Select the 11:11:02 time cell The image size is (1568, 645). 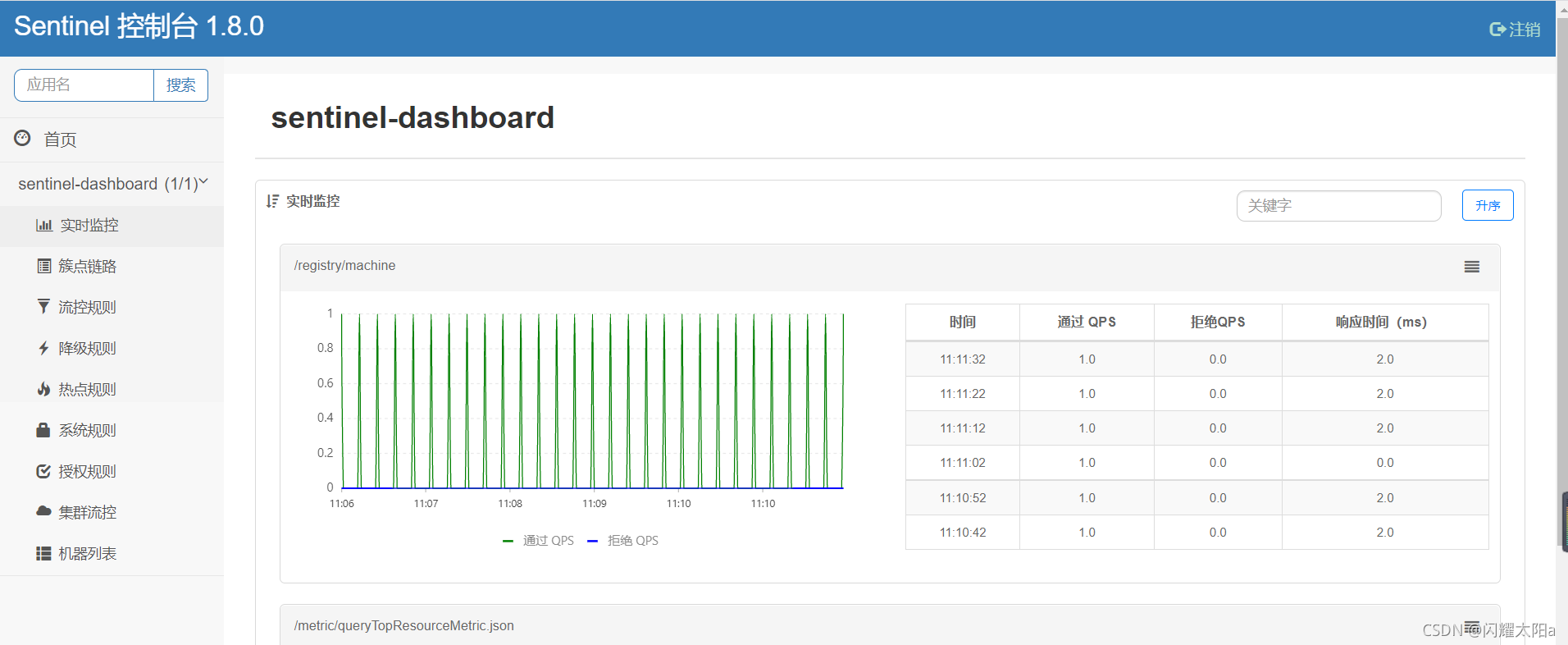[x=963, y=463]
